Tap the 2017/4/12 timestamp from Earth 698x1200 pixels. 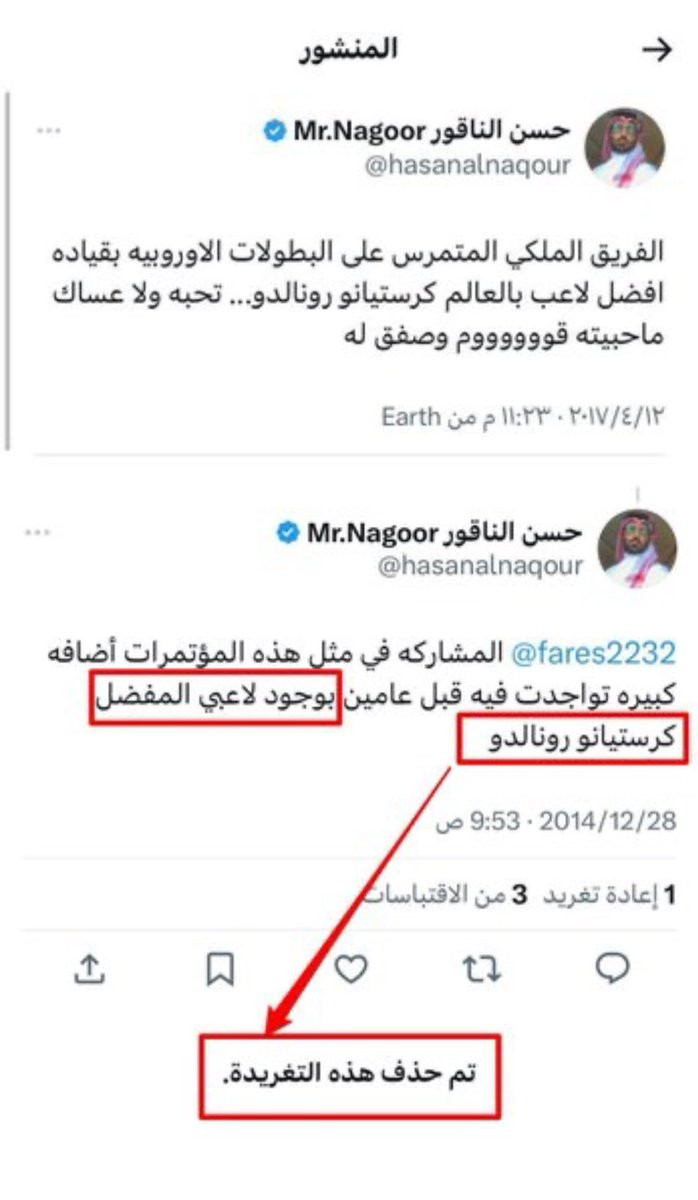[x=523, y=416]
